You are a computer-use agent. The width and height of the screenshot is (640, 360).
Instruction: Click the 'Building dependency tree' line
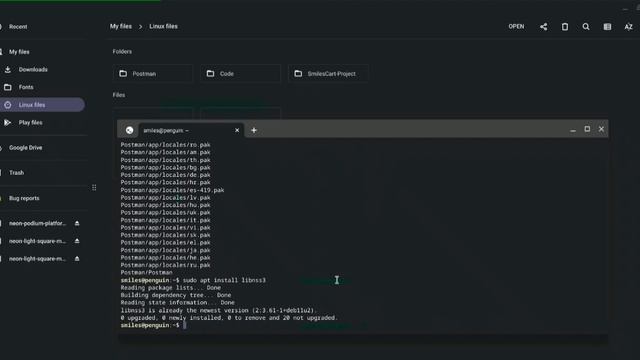[x=176, y=295]
